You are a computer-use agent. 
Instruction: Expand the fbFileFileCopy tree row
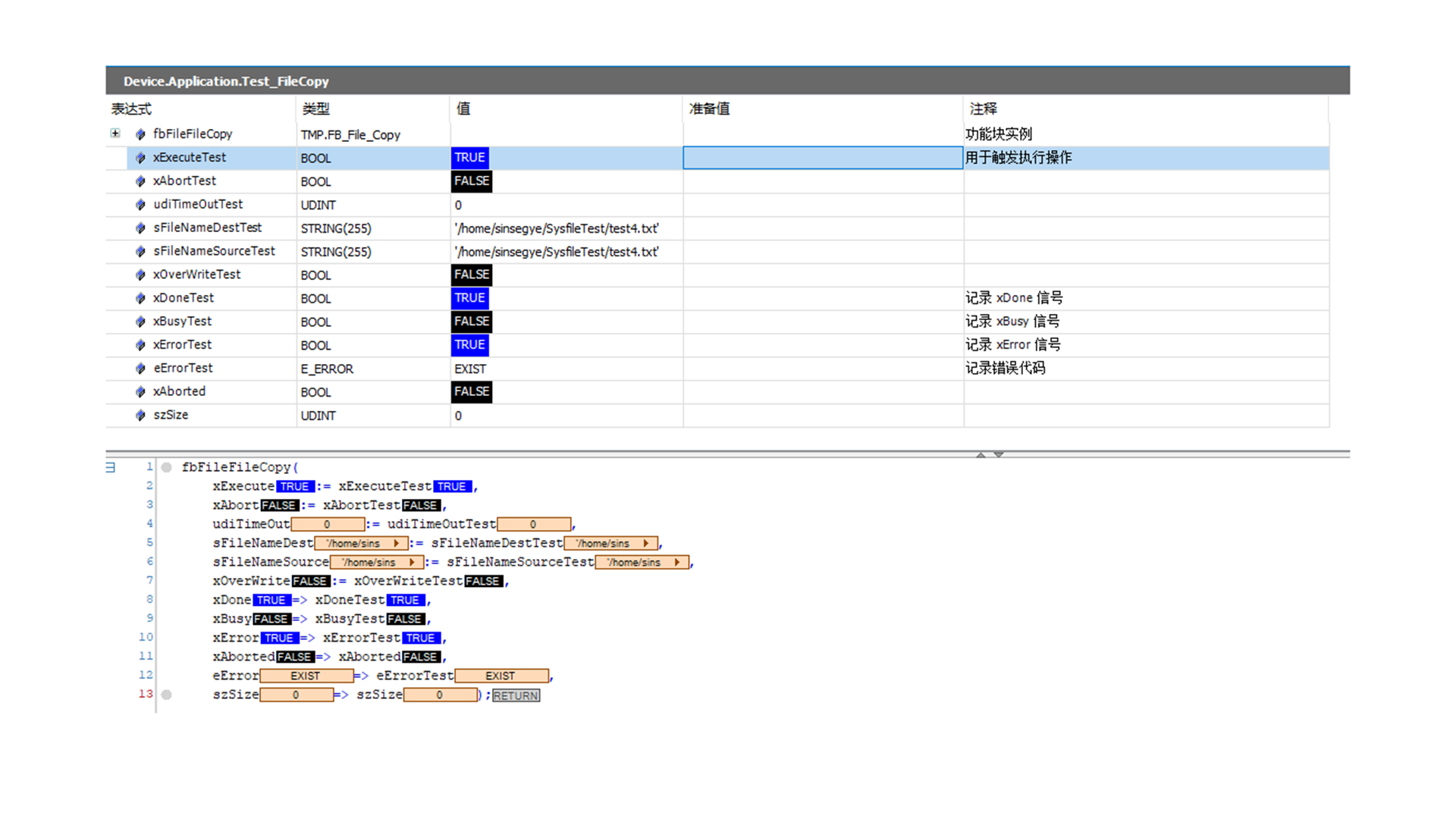coord(115,133)
